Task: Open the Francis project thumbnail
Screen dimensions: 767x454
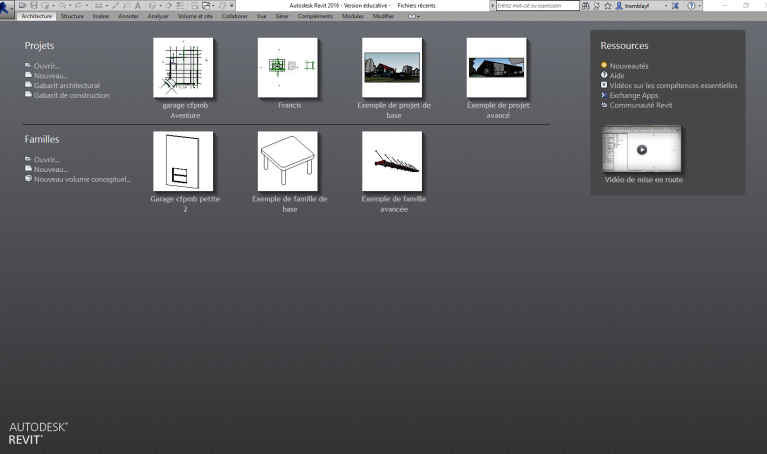Action: [288, 68]
